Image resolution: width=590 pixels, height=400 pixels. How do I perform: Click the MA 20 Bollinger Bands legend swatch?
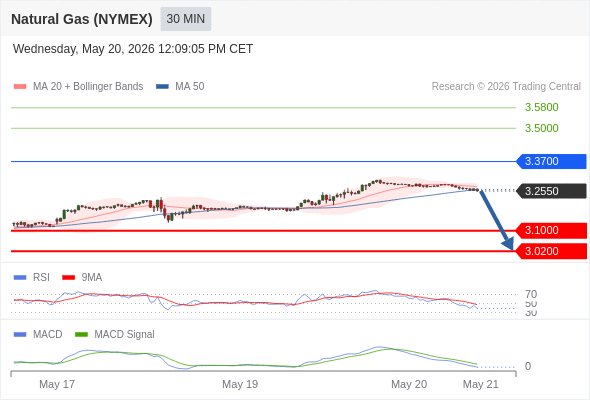[20, 87]
